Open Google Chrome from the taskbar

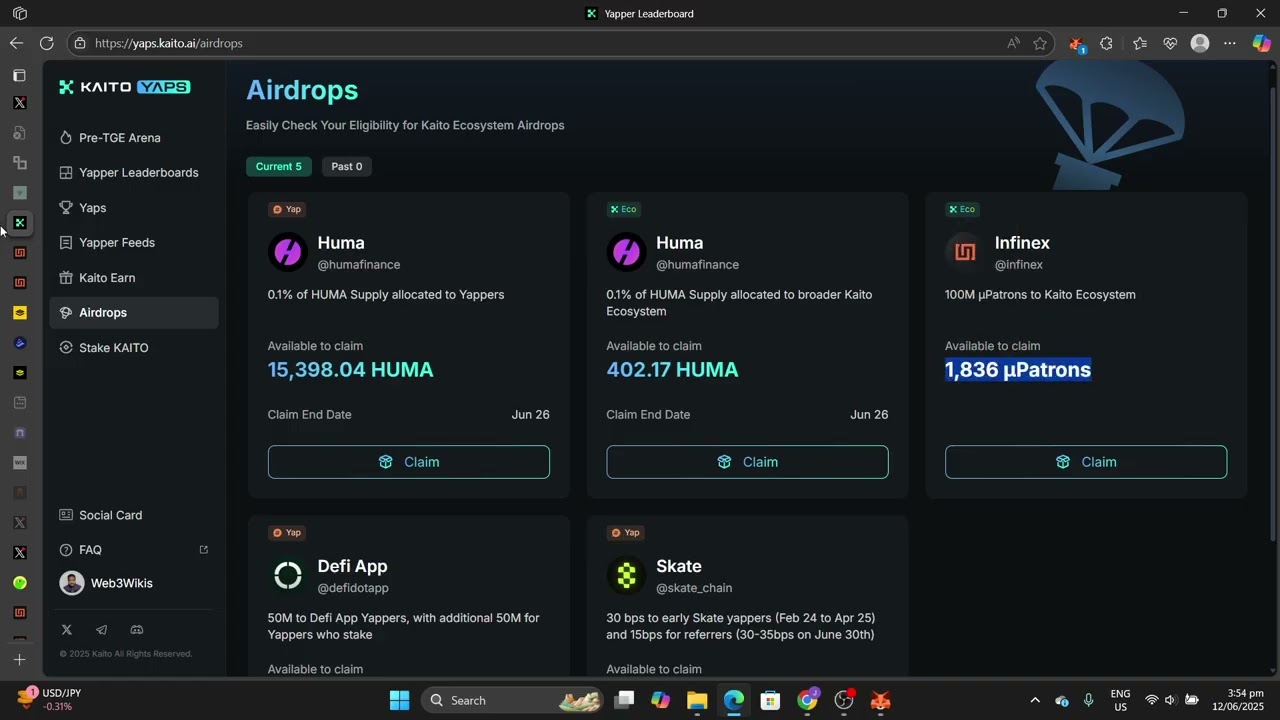click(807, 700)
